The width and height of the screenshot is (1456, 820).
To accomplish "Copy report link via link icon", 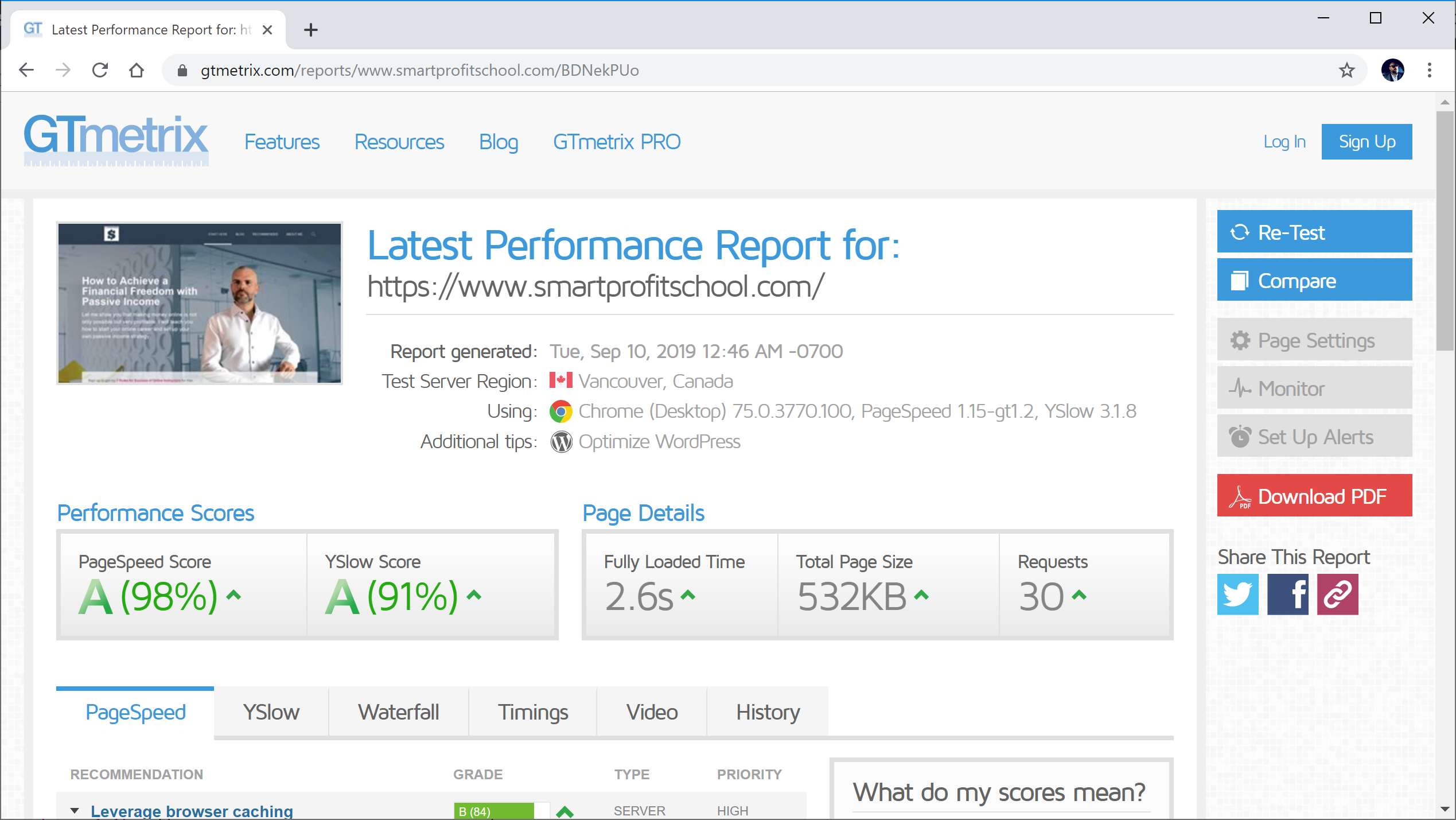I will [x=1338, y=594].
